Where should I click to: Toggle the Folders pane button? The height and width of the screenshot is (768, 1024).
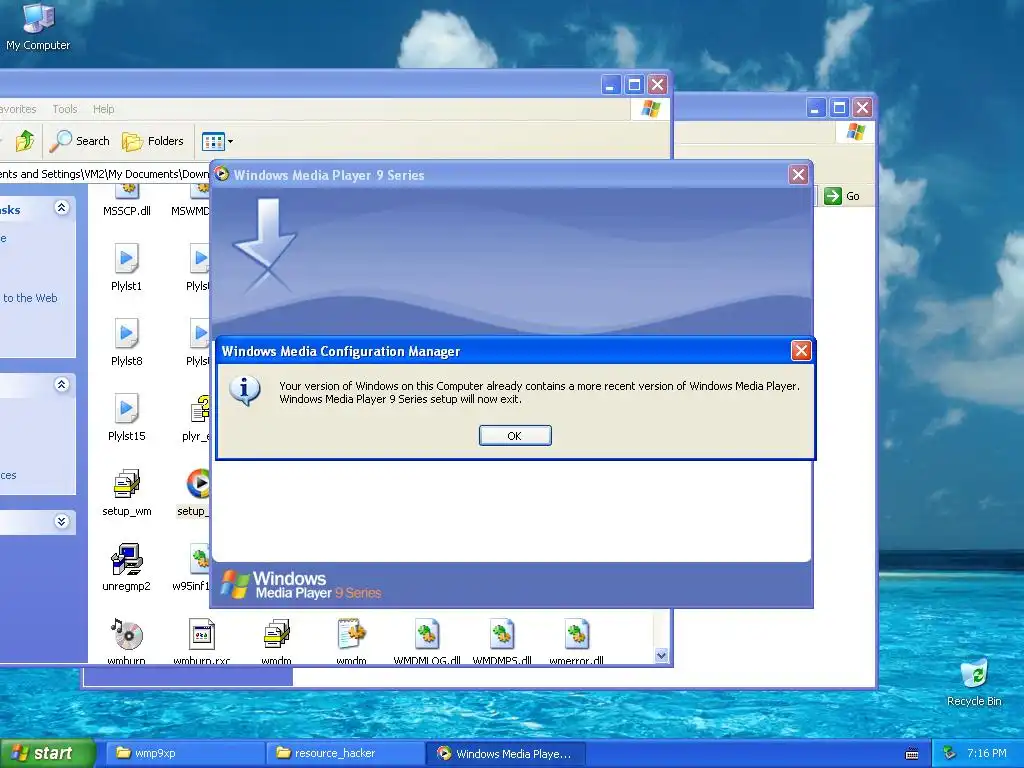[153, 140]
